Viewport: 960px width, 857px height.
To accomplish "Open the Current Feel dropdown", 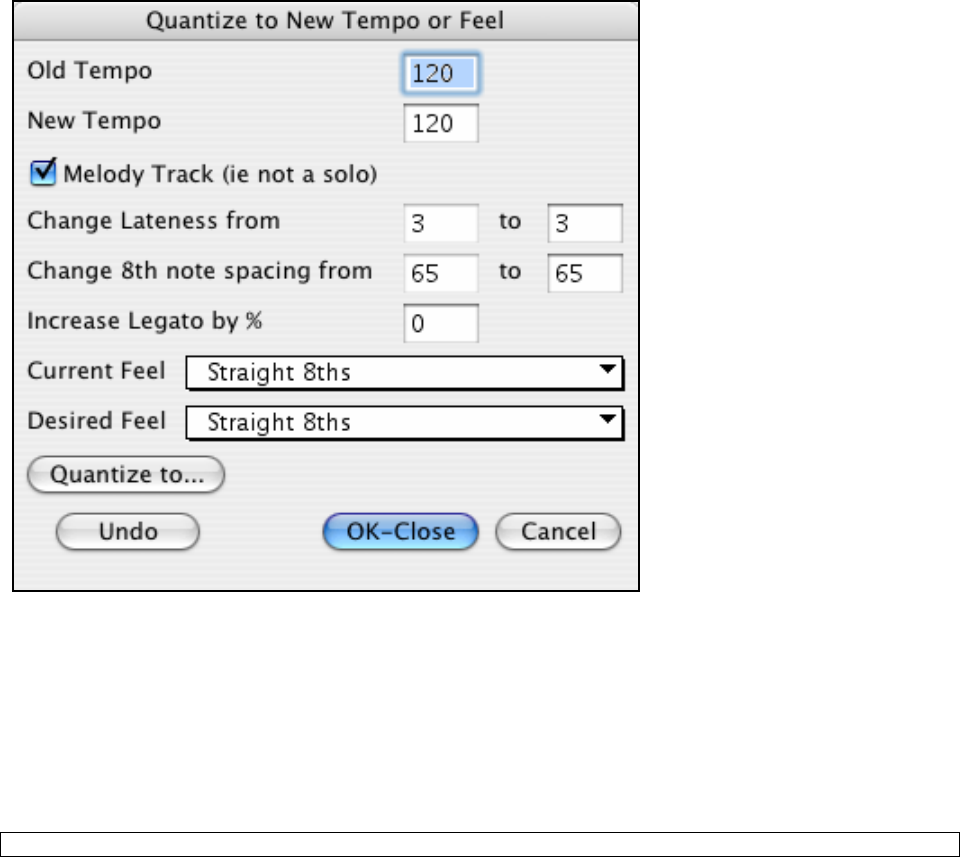I will [404, 373].
